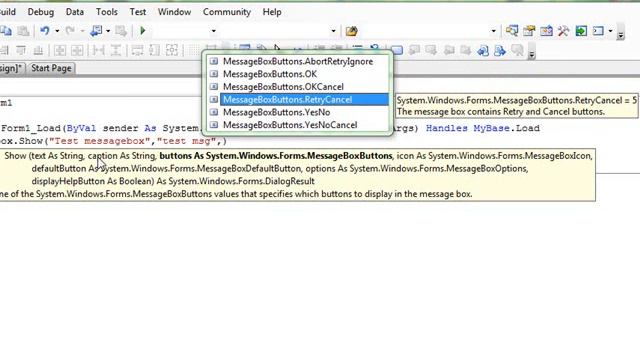
Task: Open the Help menu
Action: (x=272, y=12)
